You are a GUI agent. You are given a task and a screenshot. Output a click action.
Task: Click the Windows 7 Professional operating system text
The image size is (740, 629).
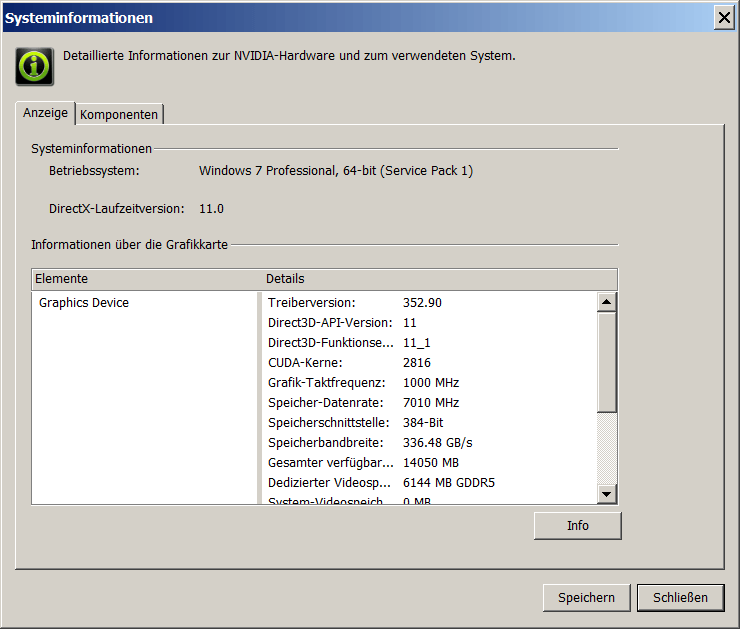336,171
